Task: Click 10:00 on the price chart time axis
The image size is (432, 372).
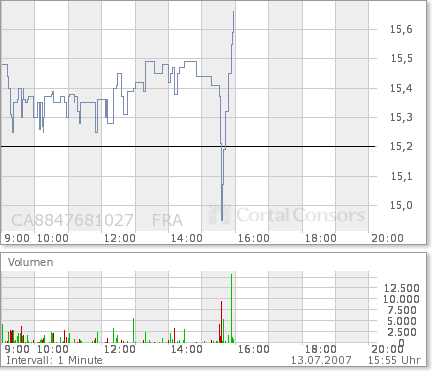Action: [53, 238]
